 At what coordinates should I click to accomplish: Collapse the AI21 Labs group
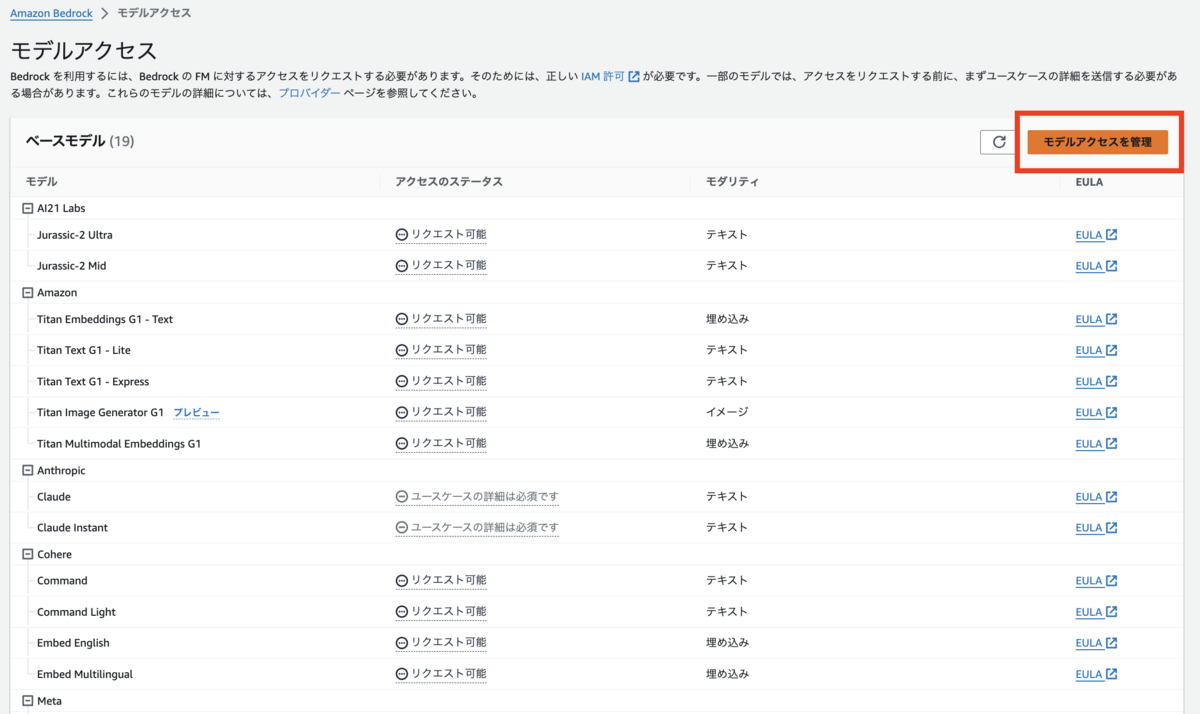pyautogui.click(x=28, y=208)
